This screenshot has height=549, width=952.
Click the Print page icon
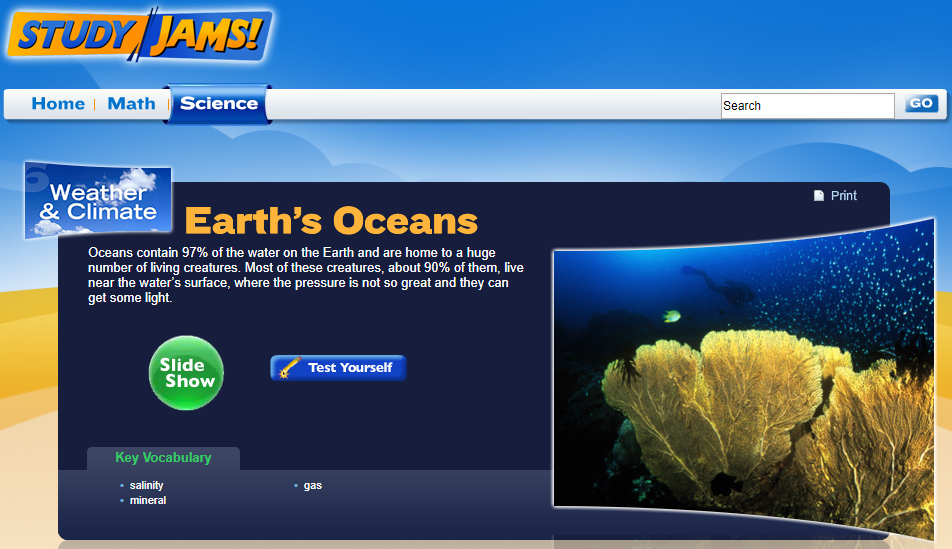click(818, 196)
